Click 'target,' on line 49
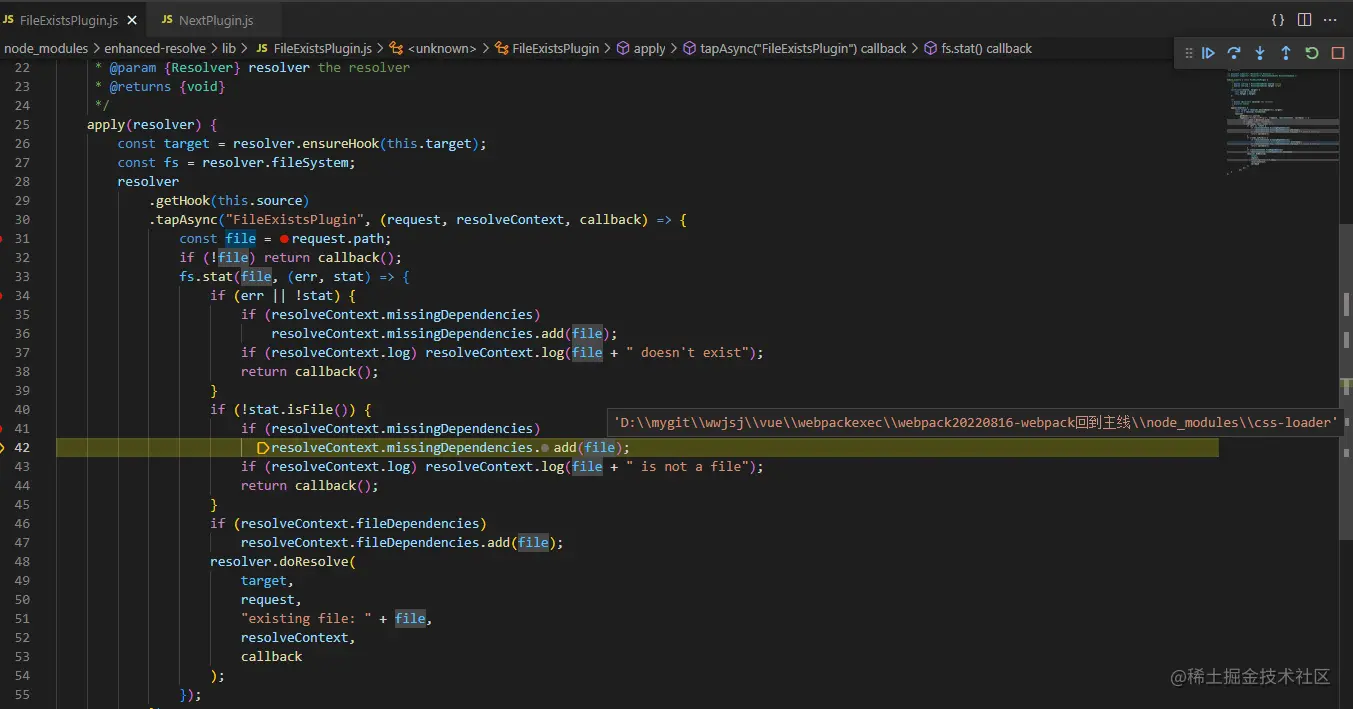1353x709 pixels. [268, 581]
